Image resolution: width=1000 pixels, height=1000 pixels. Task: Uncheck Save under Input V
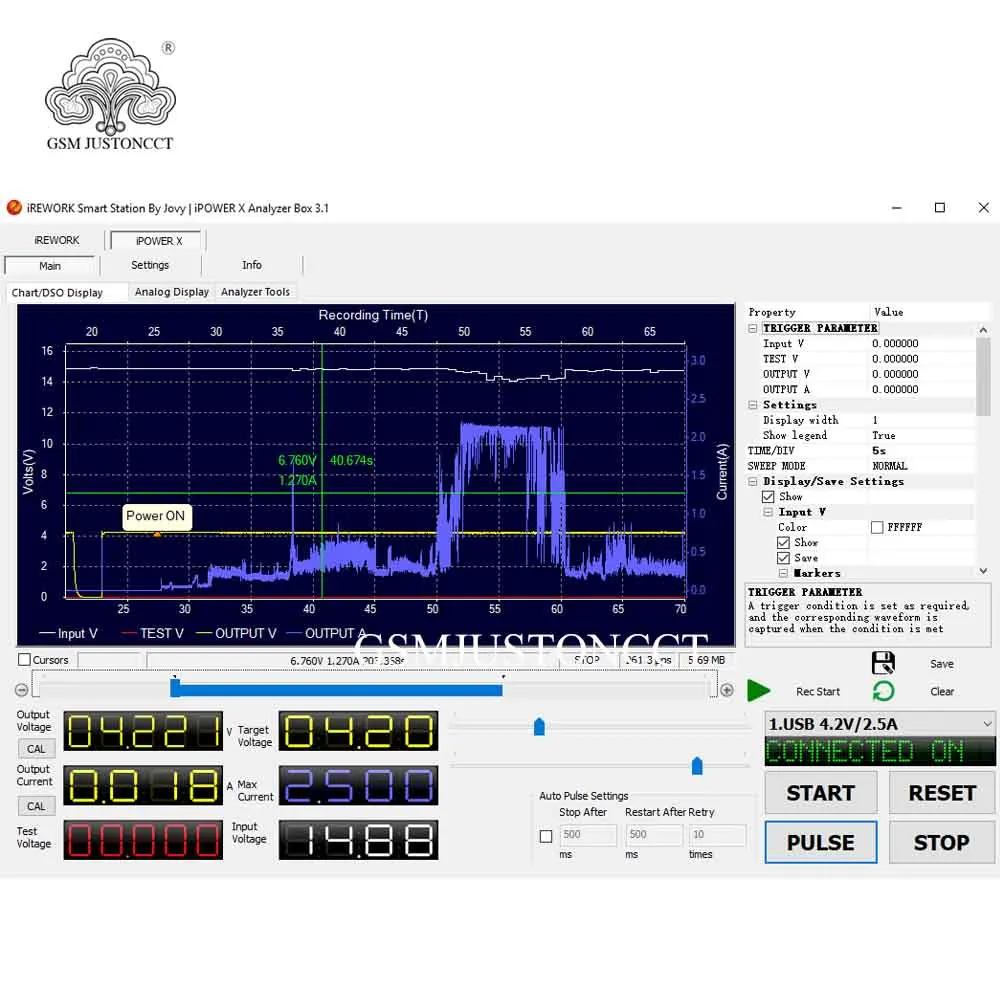tap(784, 558)
